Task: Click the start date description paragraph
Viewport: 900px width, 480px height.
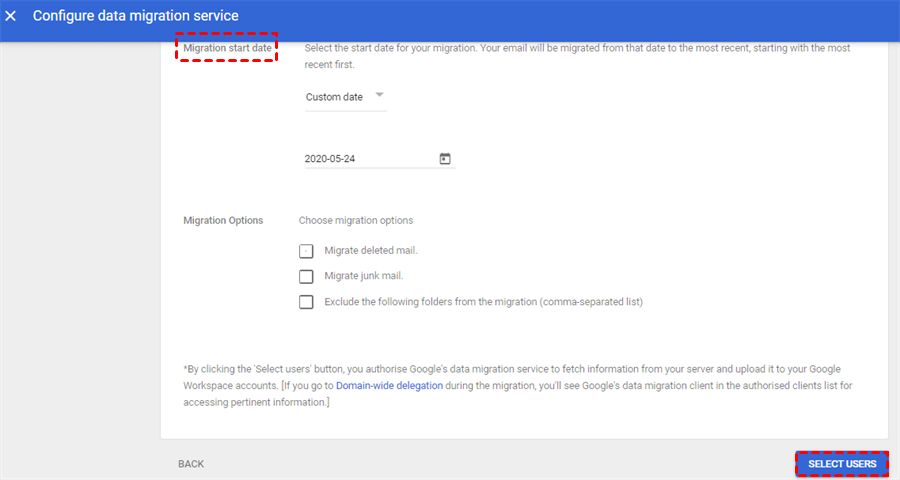Action: coord(577,56)
